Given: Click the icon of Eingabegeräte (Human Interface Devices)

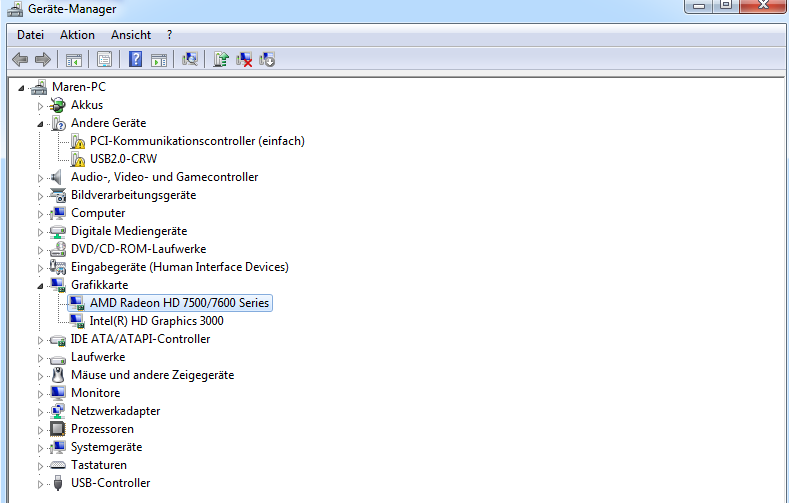Looking at the screenshot, I should pos(58,267).
